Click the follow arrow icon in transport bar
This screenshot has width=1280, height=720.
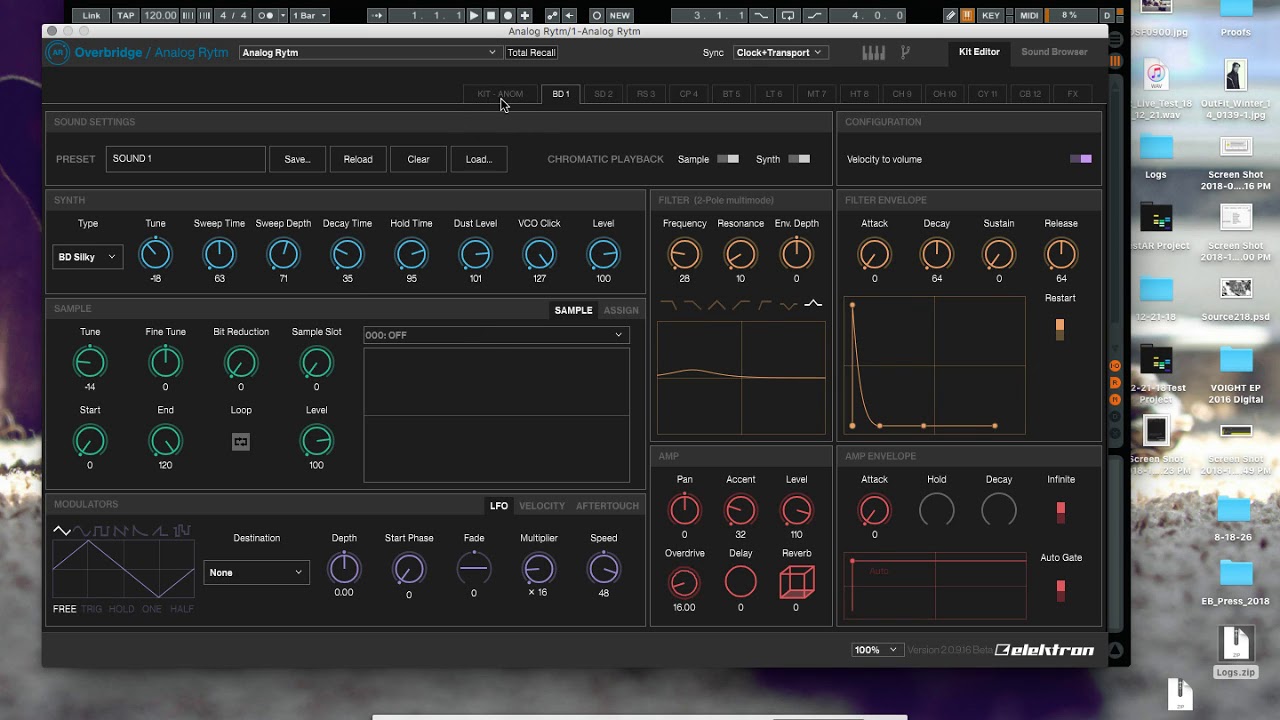(x=376, y=16)
